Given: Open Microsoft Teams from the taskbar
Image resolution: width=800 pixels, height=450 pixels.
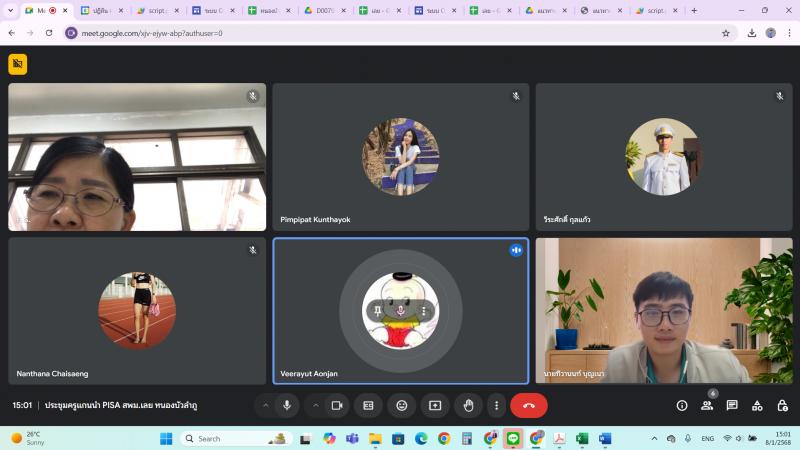Looking at the screenshot, I should tap(352, 439).
